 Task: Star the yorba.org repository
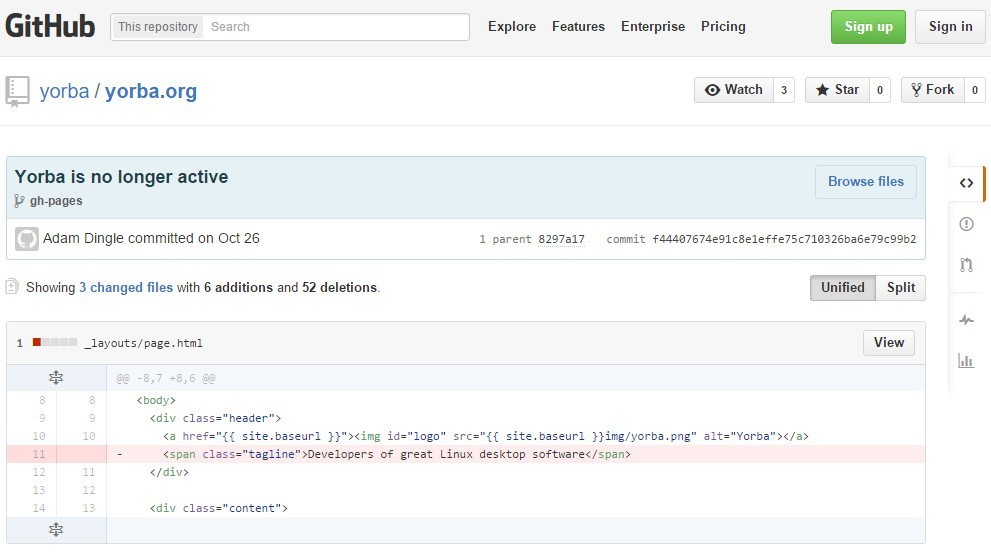click(837, 90)
